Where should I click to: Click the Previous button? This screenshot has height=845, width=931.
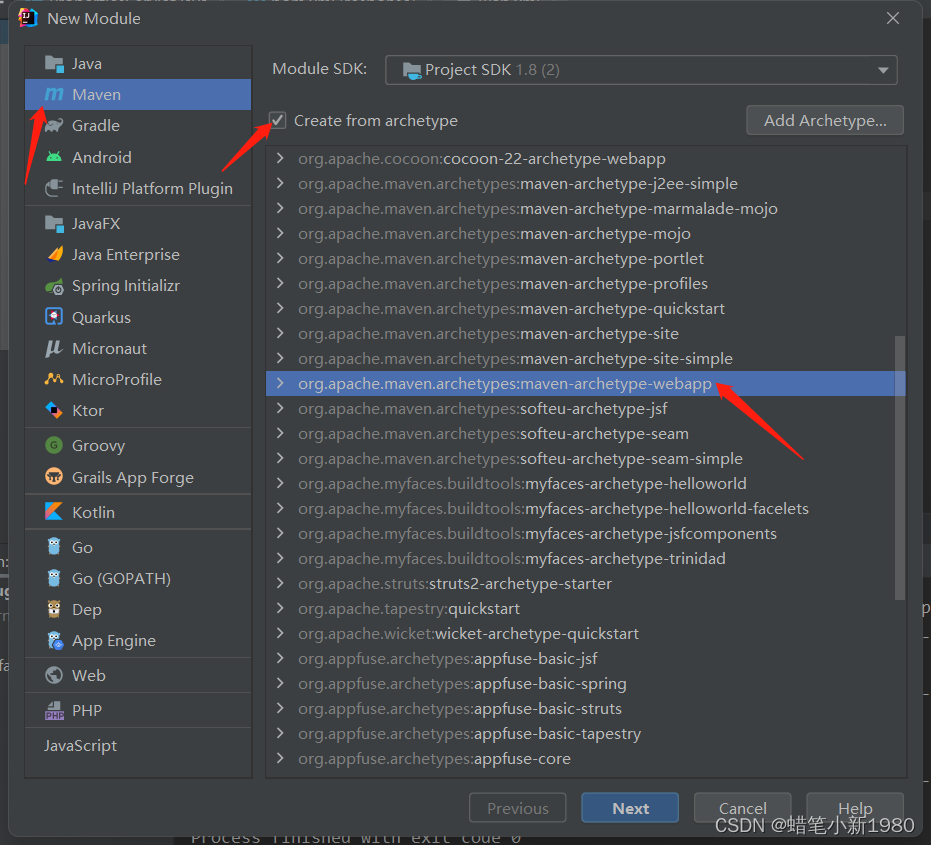click(518, 808)
